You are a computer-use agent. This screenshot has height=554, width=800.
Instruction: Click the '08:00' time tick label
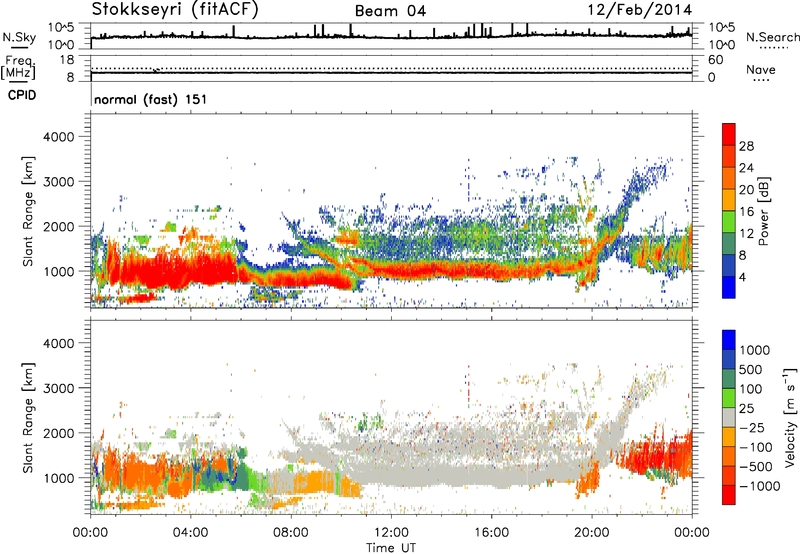click(x=290, y=533)
